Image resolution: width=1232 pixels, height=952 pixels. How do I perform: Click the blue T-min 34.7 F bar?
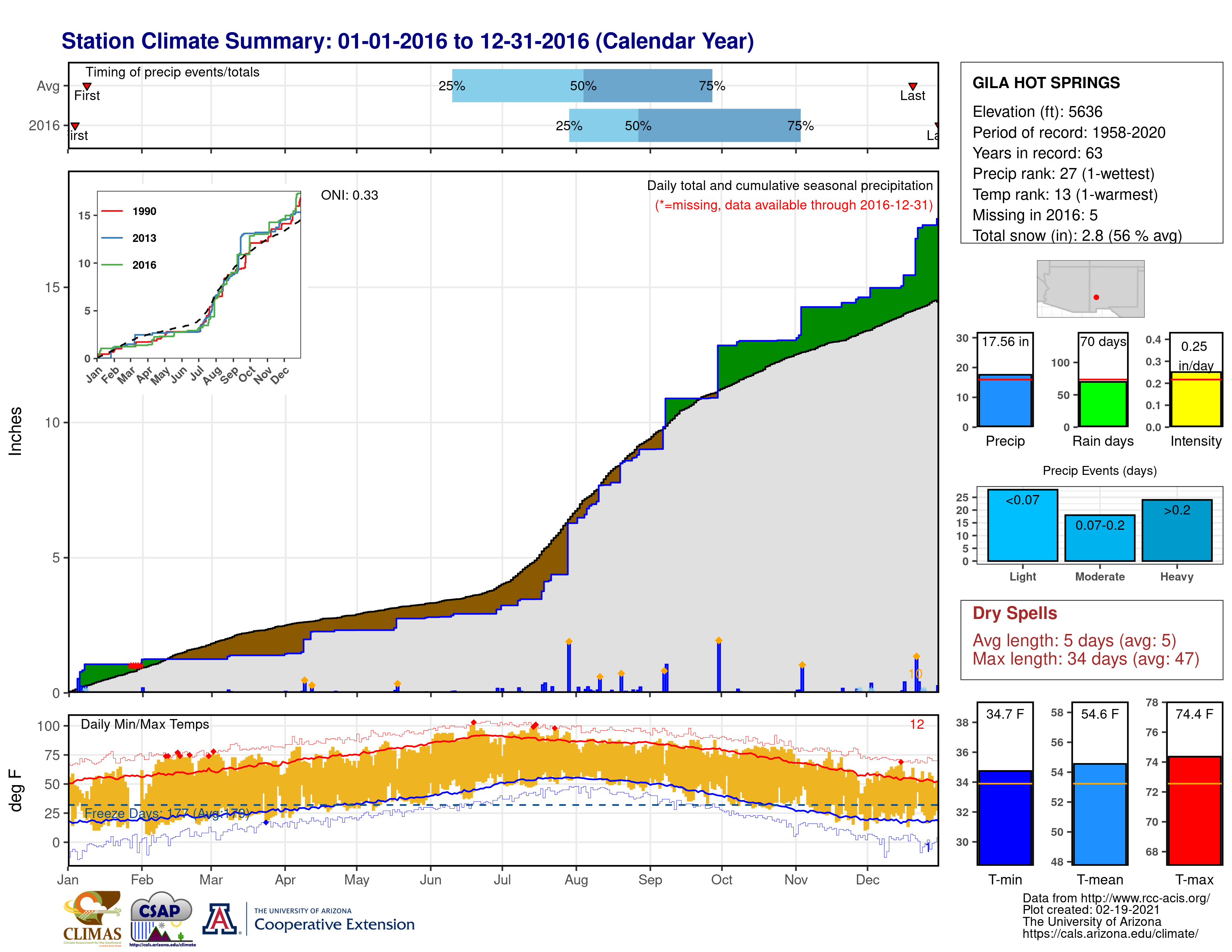point(1005,817)
